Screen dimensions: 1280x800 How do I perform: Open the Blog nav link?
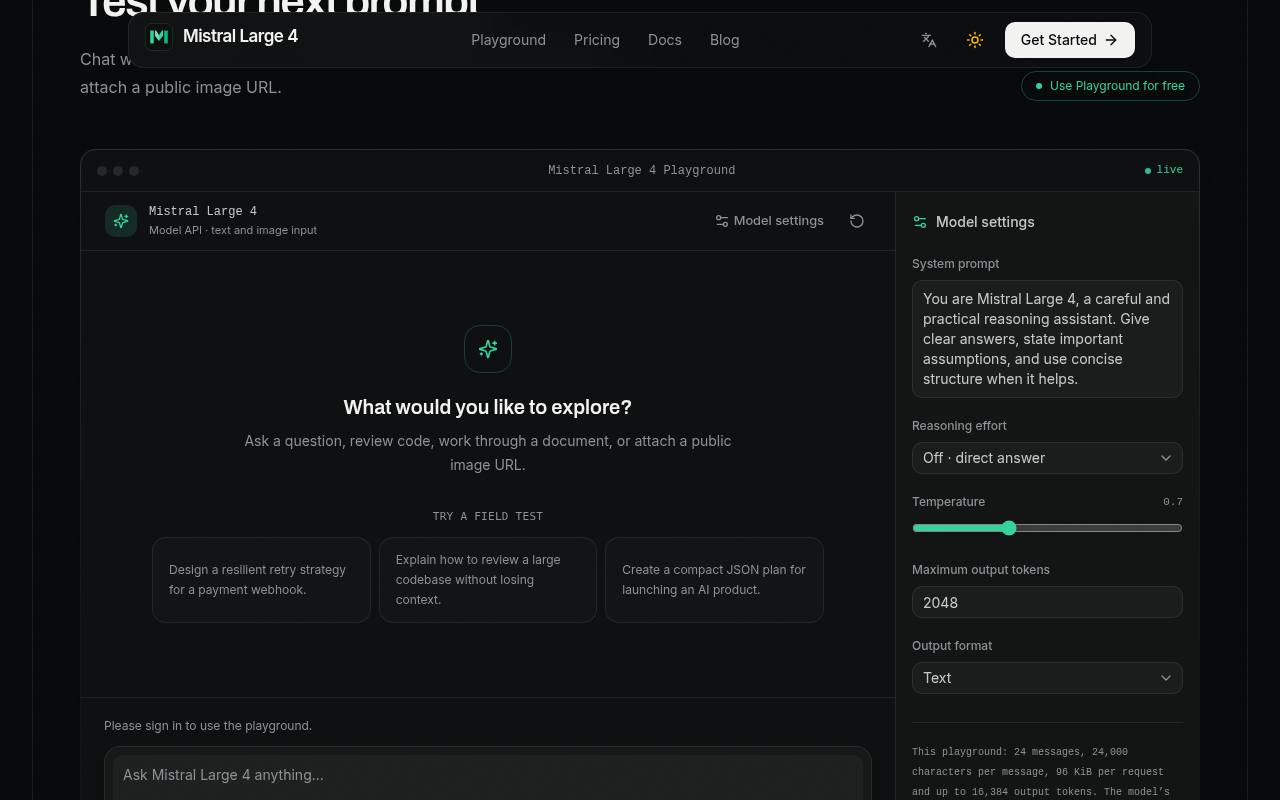tap(725, 40)
